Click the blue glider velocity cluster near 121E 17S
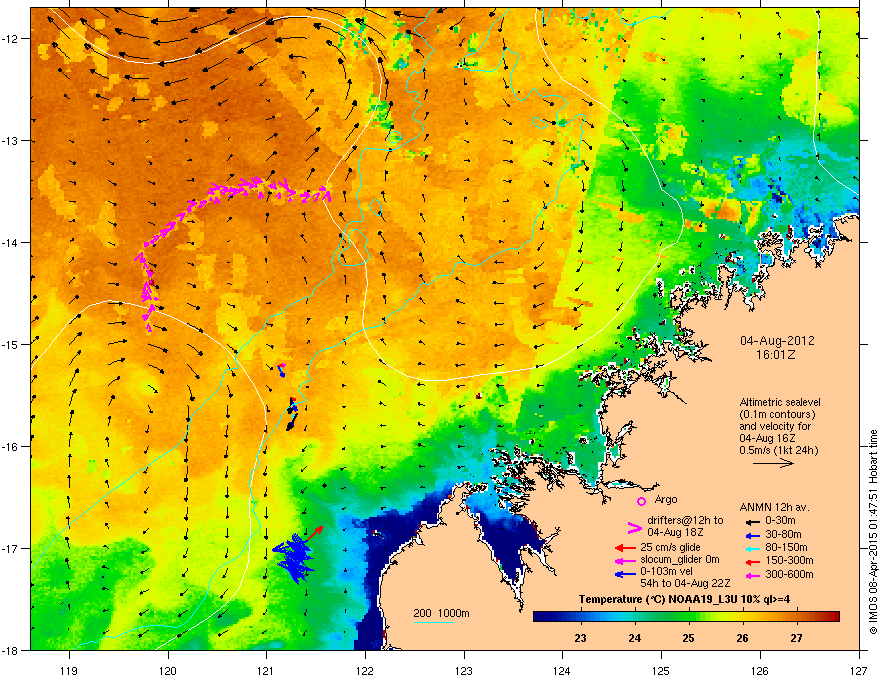This screenshot has height=680, width=880. (294, 558)
